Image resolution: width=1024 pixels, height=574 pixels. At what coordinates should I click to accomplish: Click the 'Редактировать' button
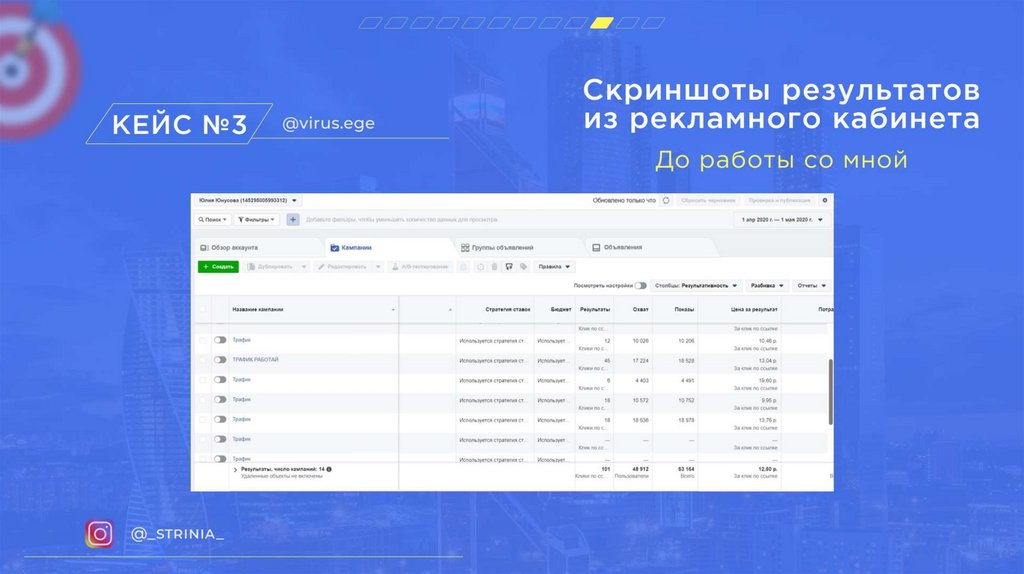click(342, 266)
